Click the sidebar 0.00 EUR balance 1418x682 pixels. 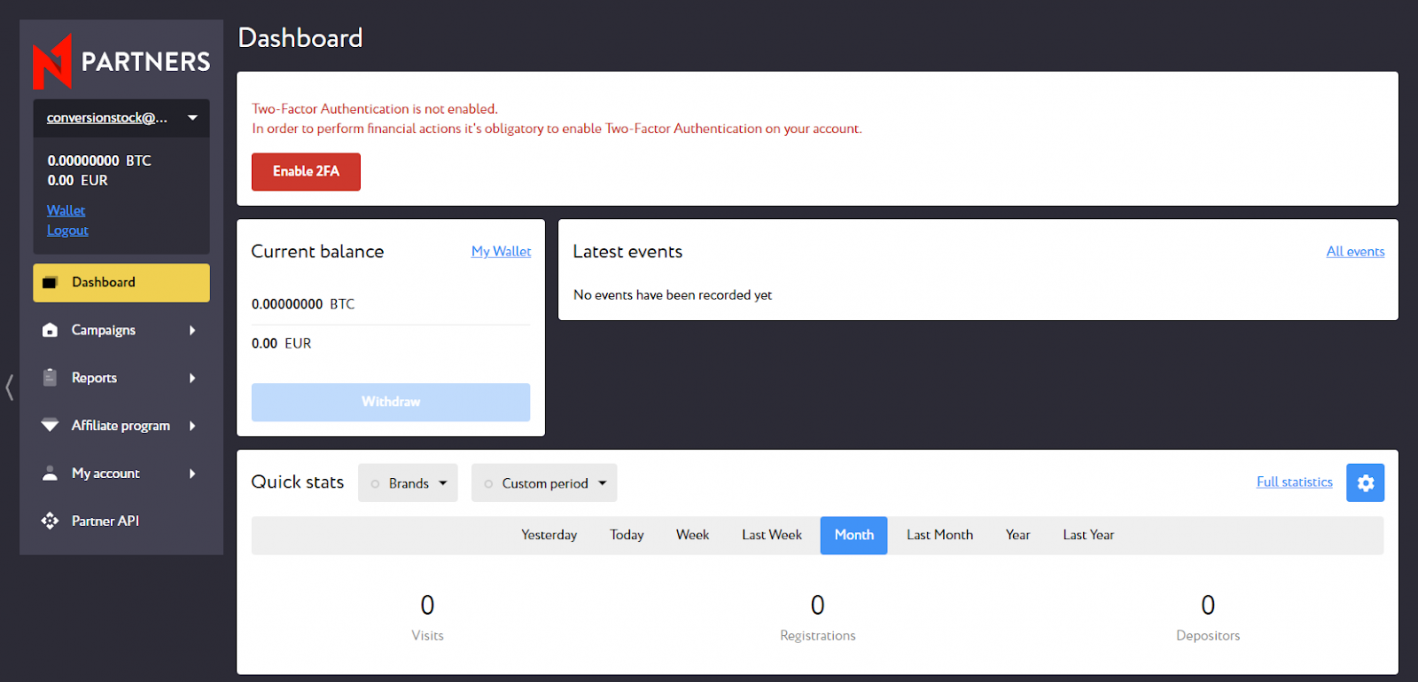tap(78, 180)
